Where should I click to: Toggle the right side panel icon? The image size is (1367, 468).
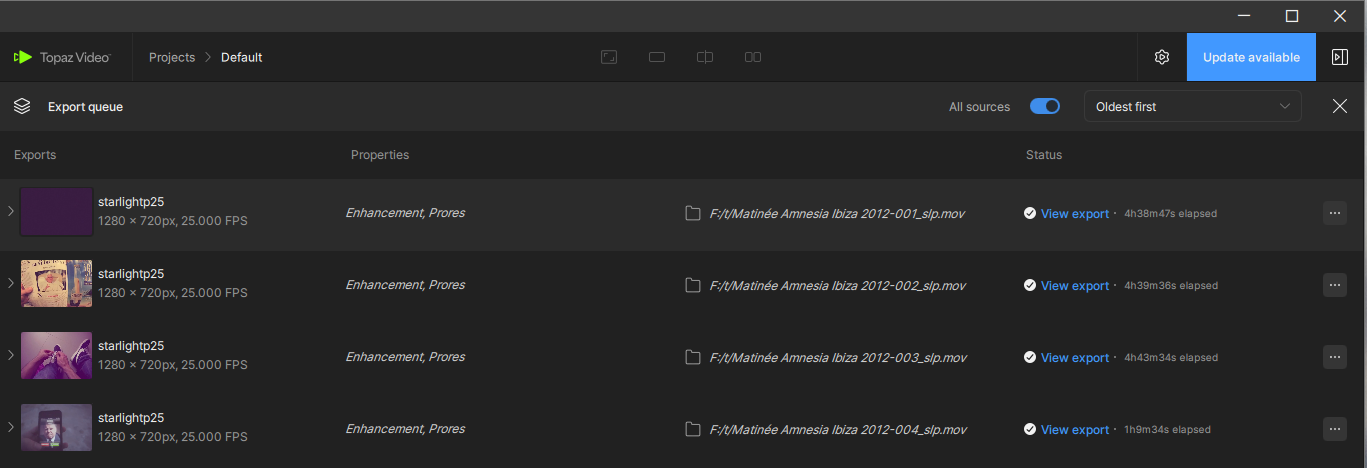pyautogui.click(x=1340, y=57)
